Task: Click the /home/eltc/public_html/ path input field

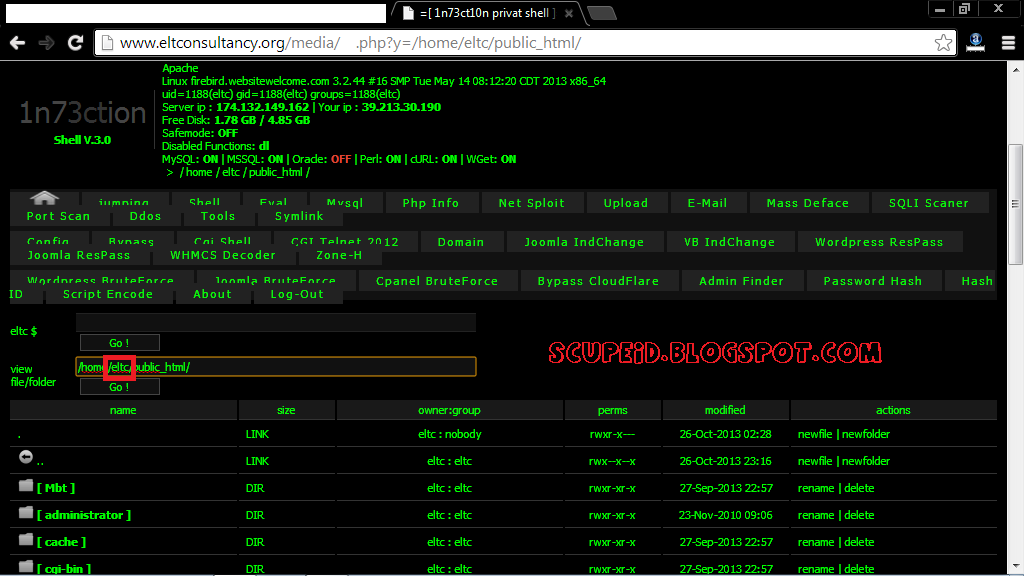Action: 275,366
